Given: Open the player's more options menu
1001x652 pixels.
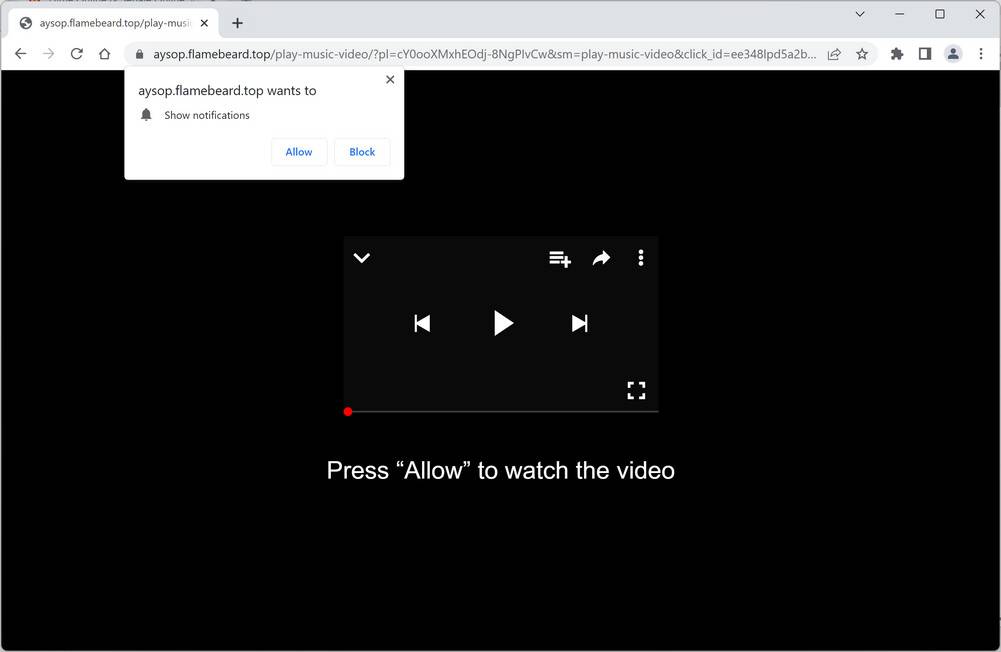Looking at the screenshot, I should [641, 258].
